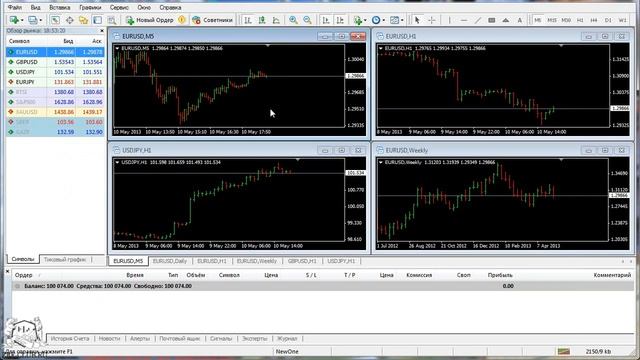Select the GBPUSD row in Market Watch
640x360 pixels.
coord(55,62)
